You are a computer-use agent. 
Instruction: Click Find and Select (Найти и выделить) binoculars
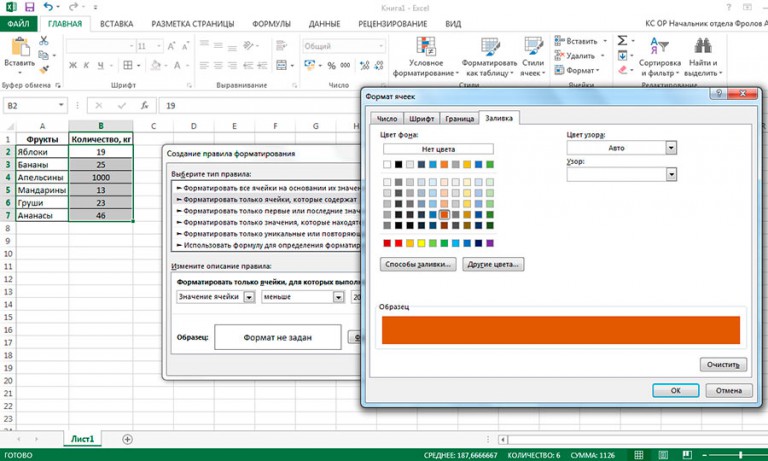(703, 46)
